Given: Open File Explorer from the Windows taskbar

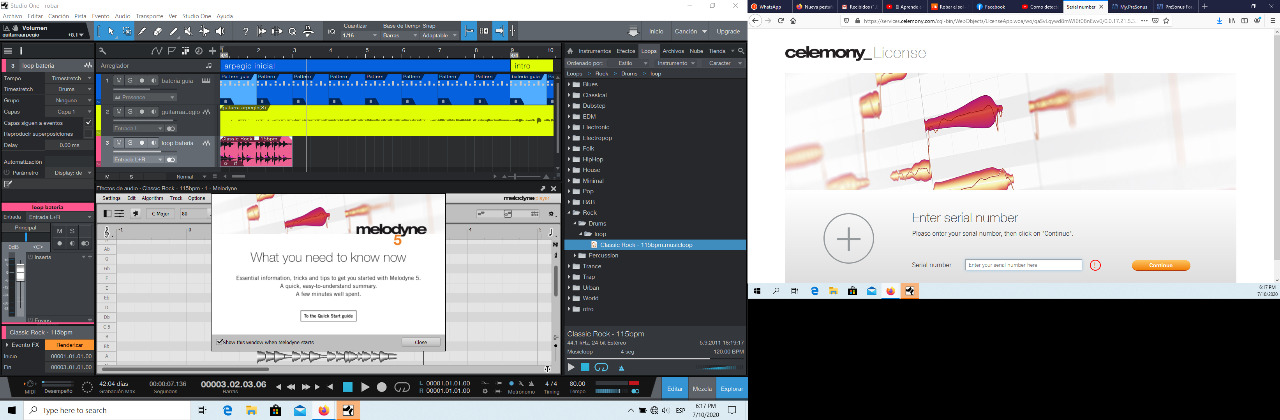Looking at the screenshot, I should point(251,410).
